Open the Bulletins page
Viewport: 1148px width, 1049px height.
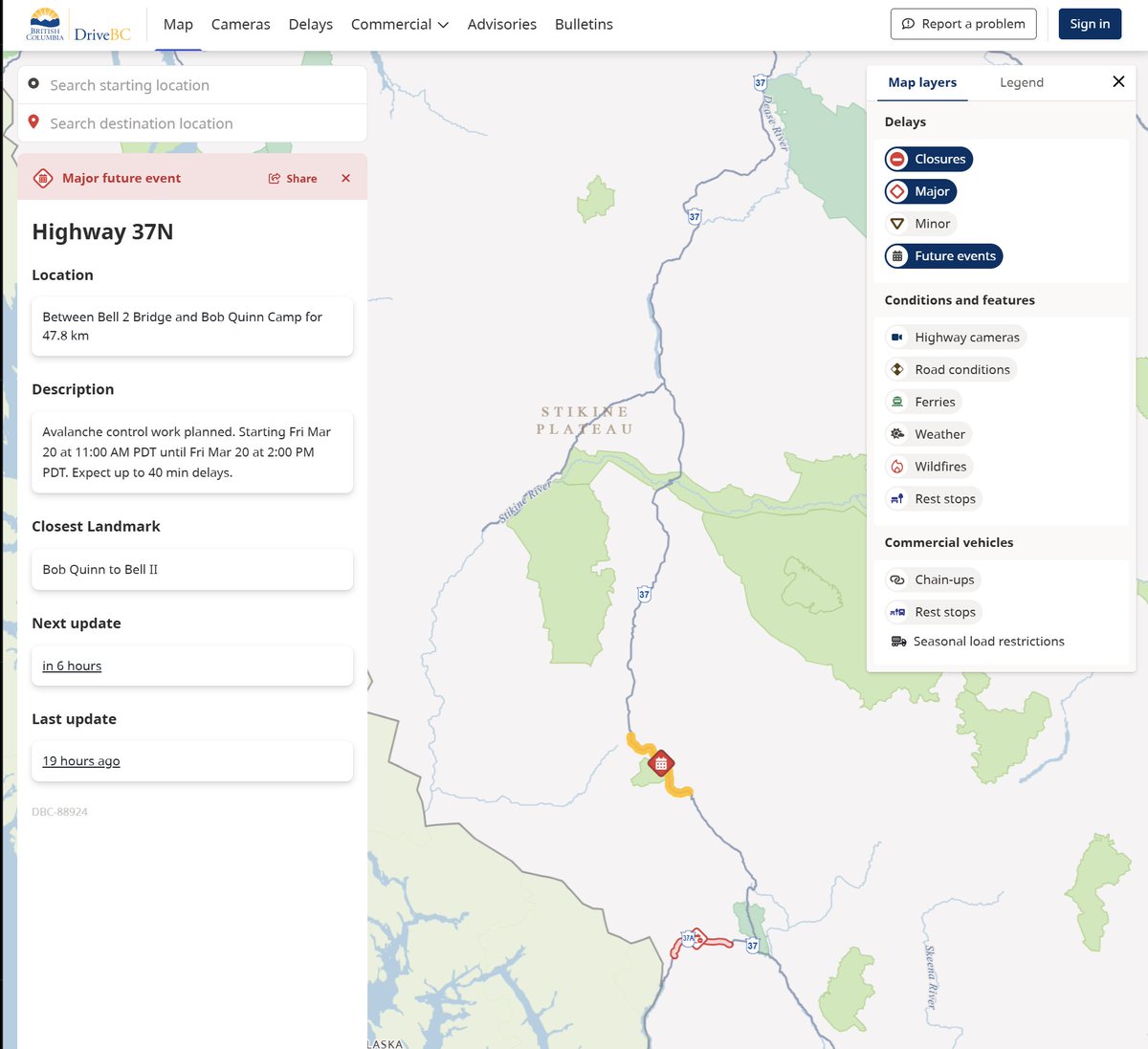(584, 24)
